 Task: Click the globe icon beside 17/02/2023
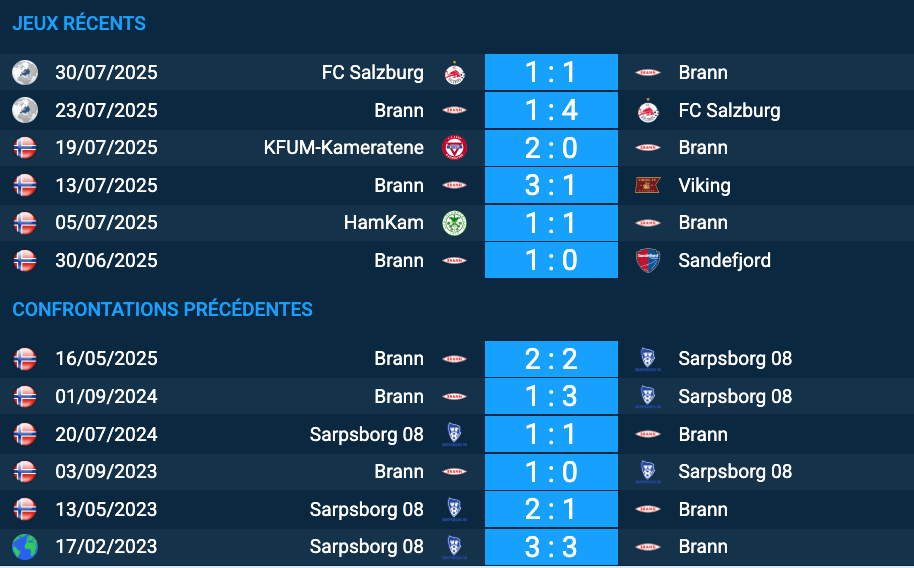pyautogui.click(x=24, y=547)
